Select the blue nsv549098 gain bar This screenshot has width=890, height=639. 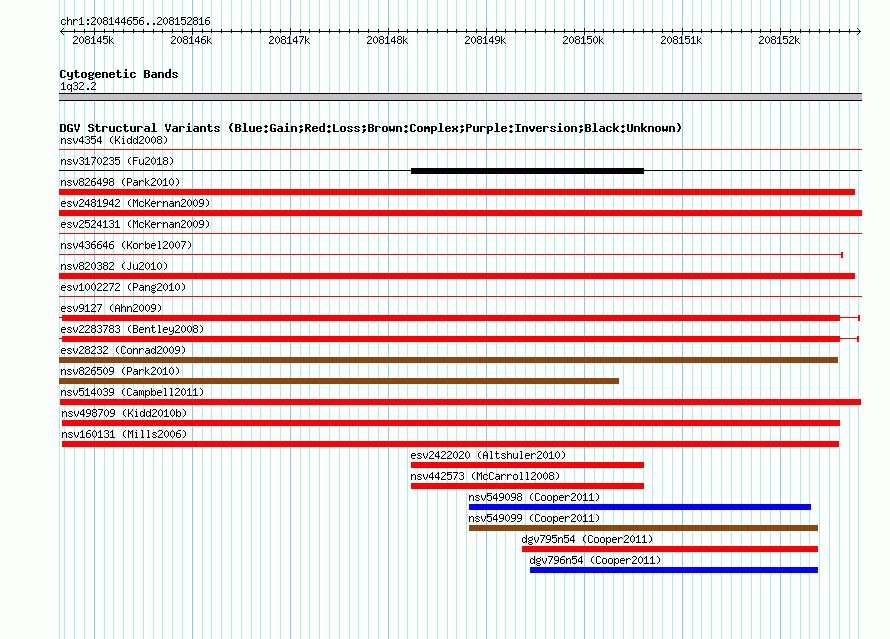point(640,507)
